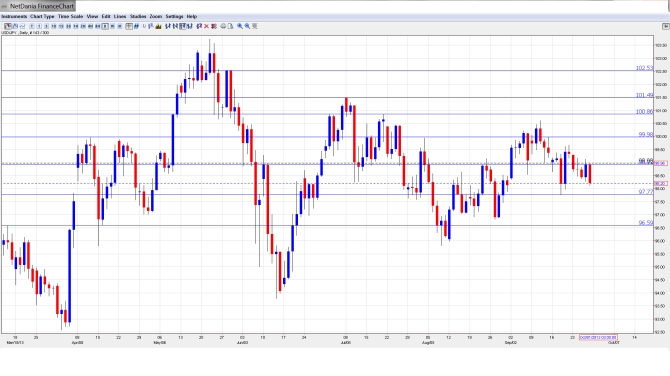This screenshot has height=376, width=670.
Task: Click the zoom out magnifier icon
Action: tap(247, 26)
